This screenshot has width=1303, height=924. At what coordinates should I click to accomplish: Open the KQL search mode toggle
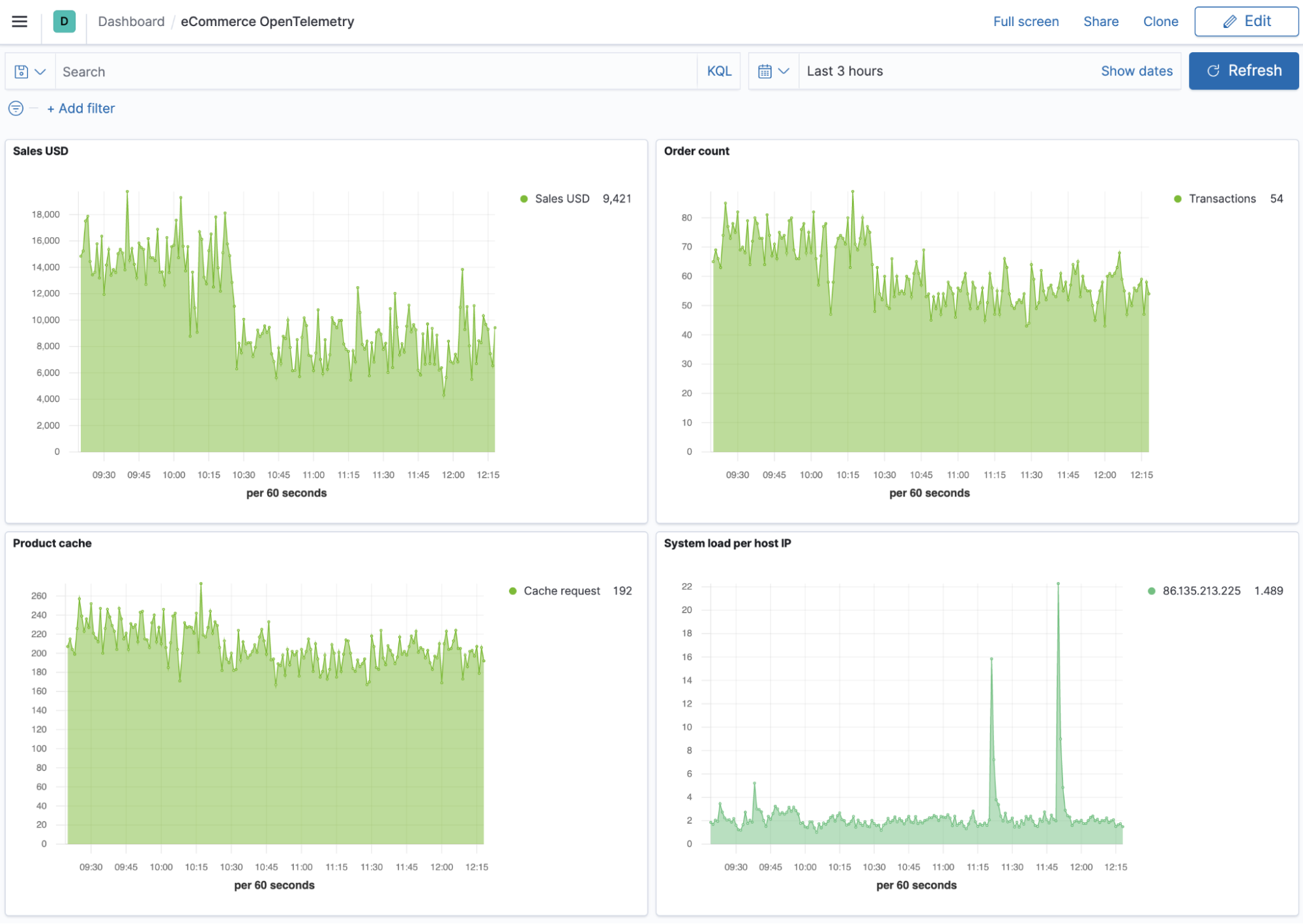(x=720, y=71)
